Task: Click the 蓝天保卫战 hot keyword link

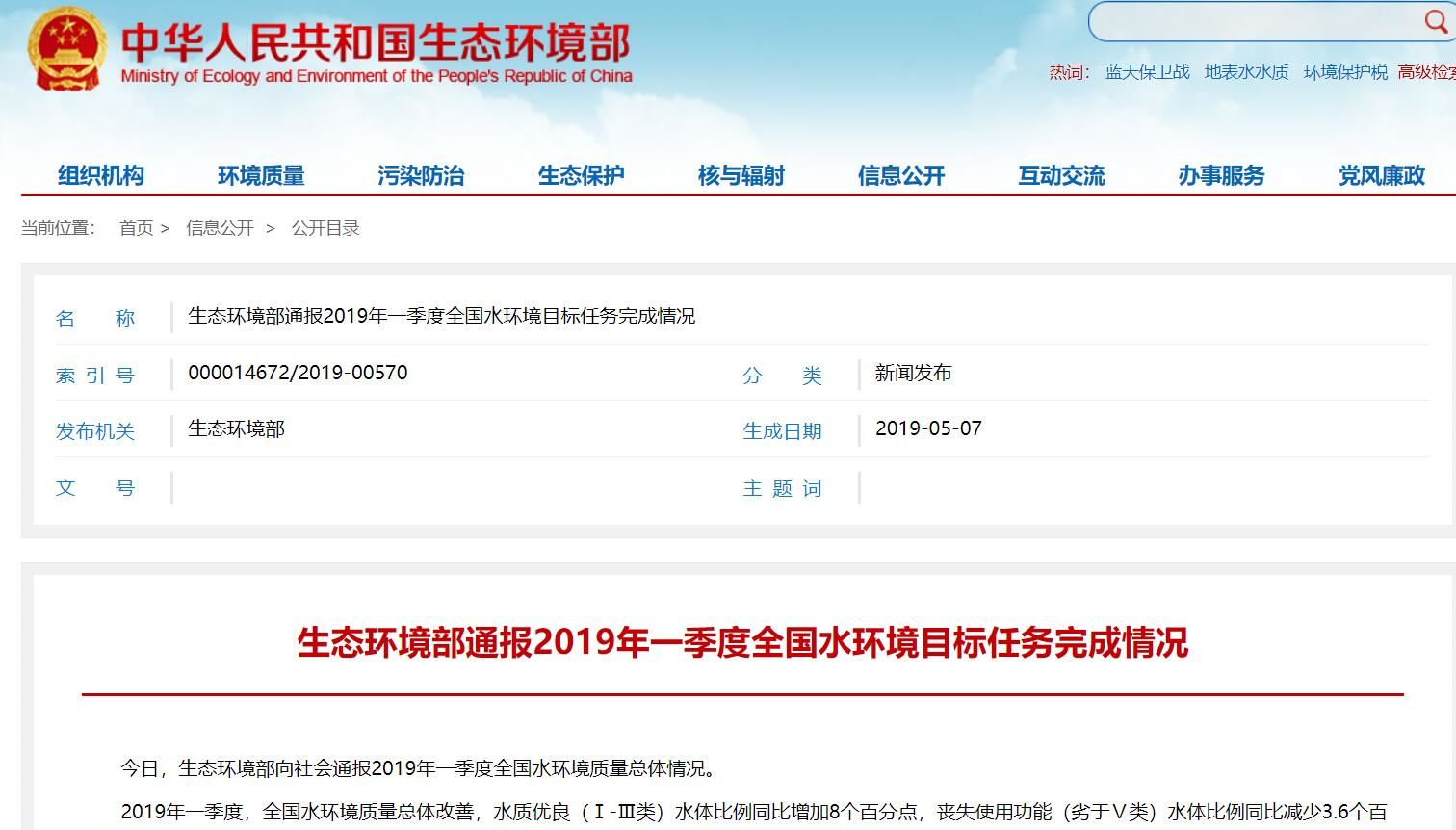Action: click(1147, 72)
